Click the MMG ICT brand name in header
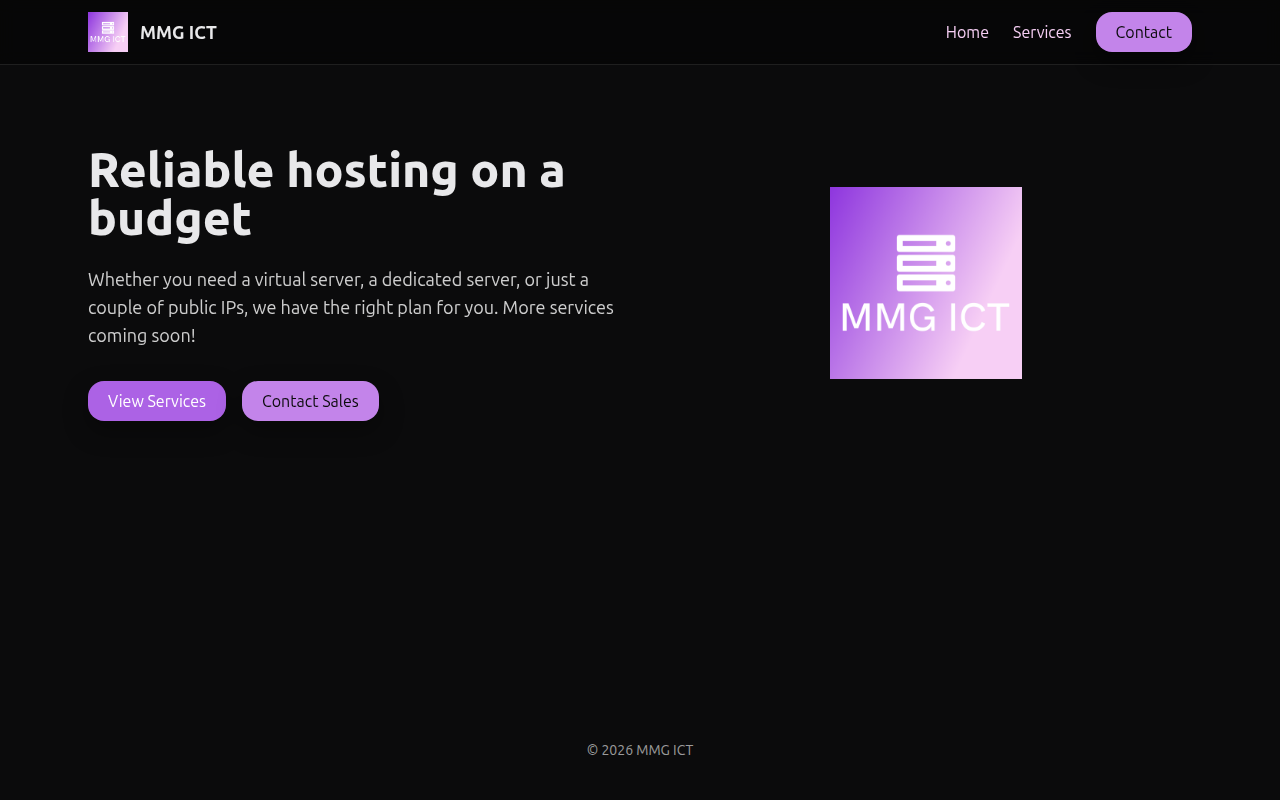 pyautogui.click(x=178, y=32)
